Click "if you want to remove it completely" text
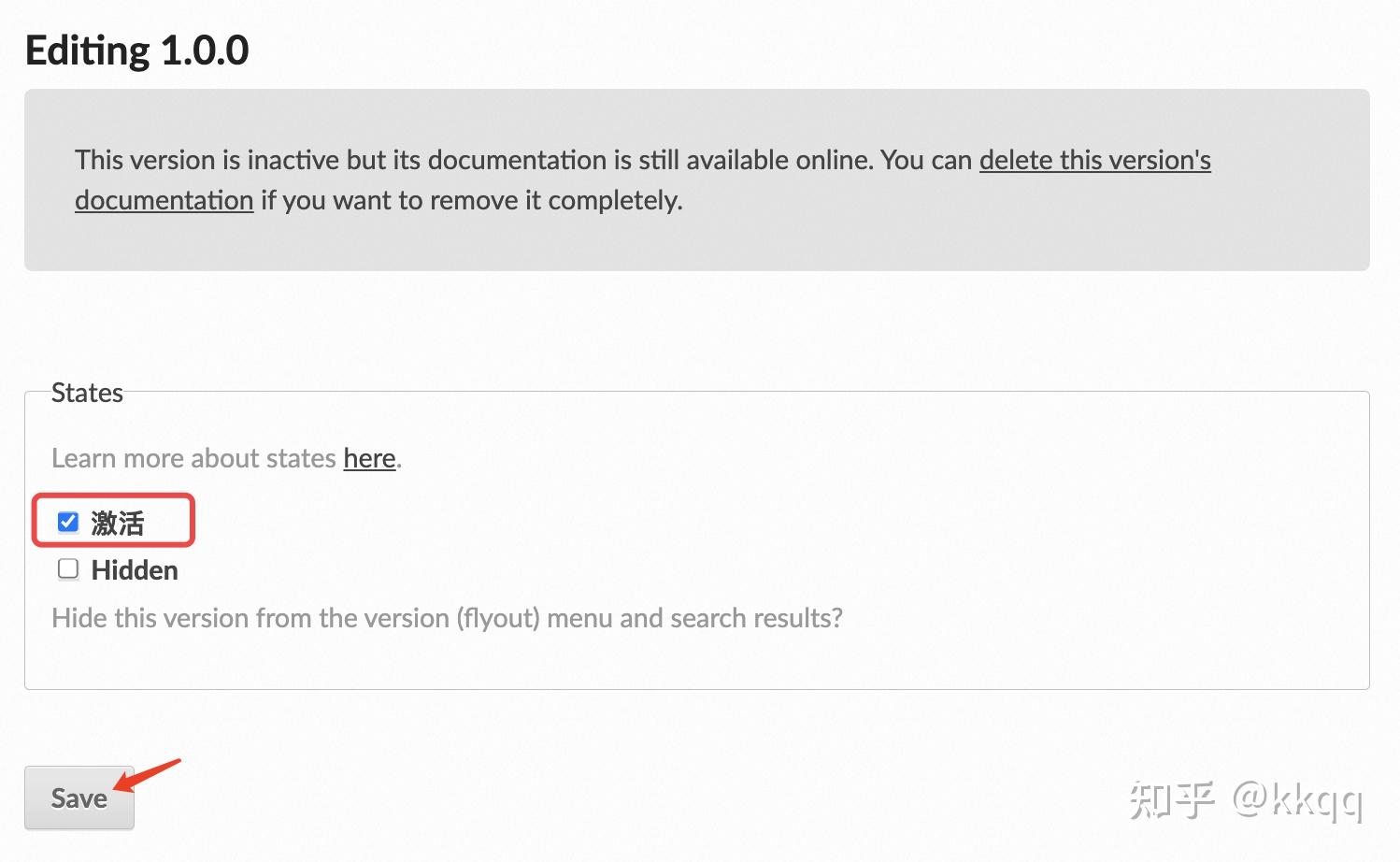Viewport: 1400px width, 862px height. click(472, 200)
